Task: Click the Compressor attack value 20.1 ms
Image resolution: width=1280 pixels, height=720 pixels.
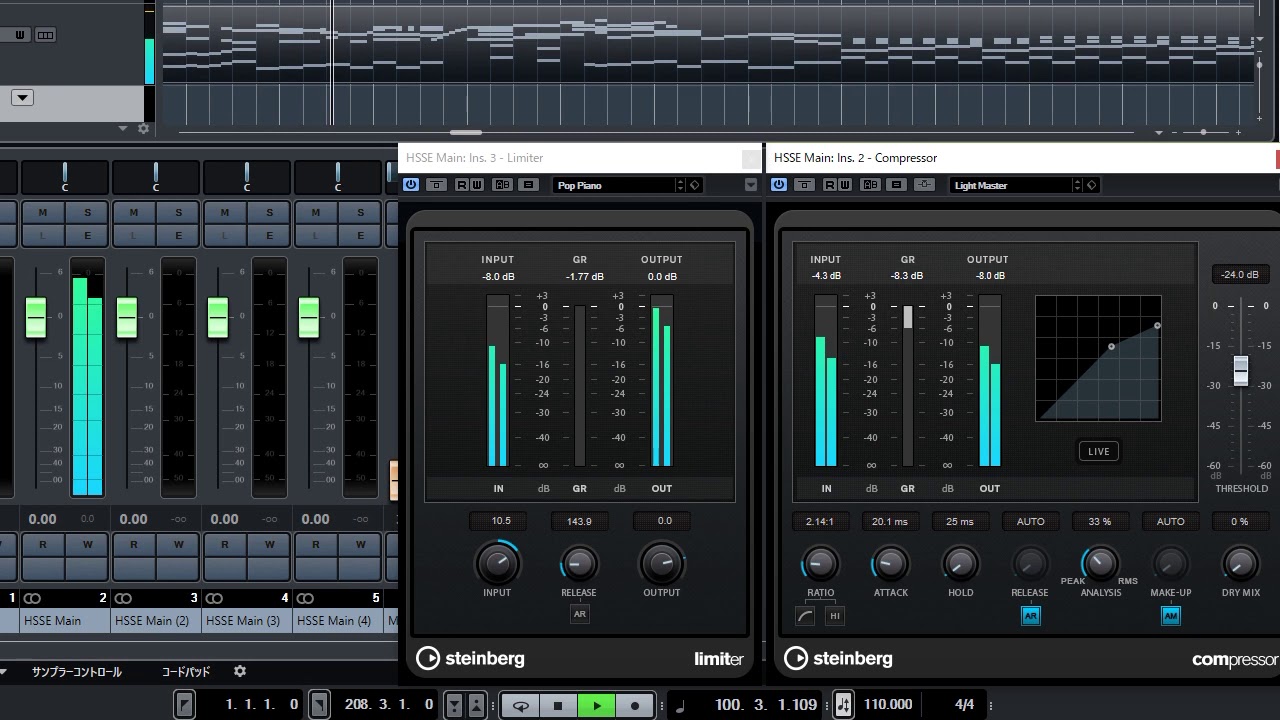Action: click(x=890, y=521)
